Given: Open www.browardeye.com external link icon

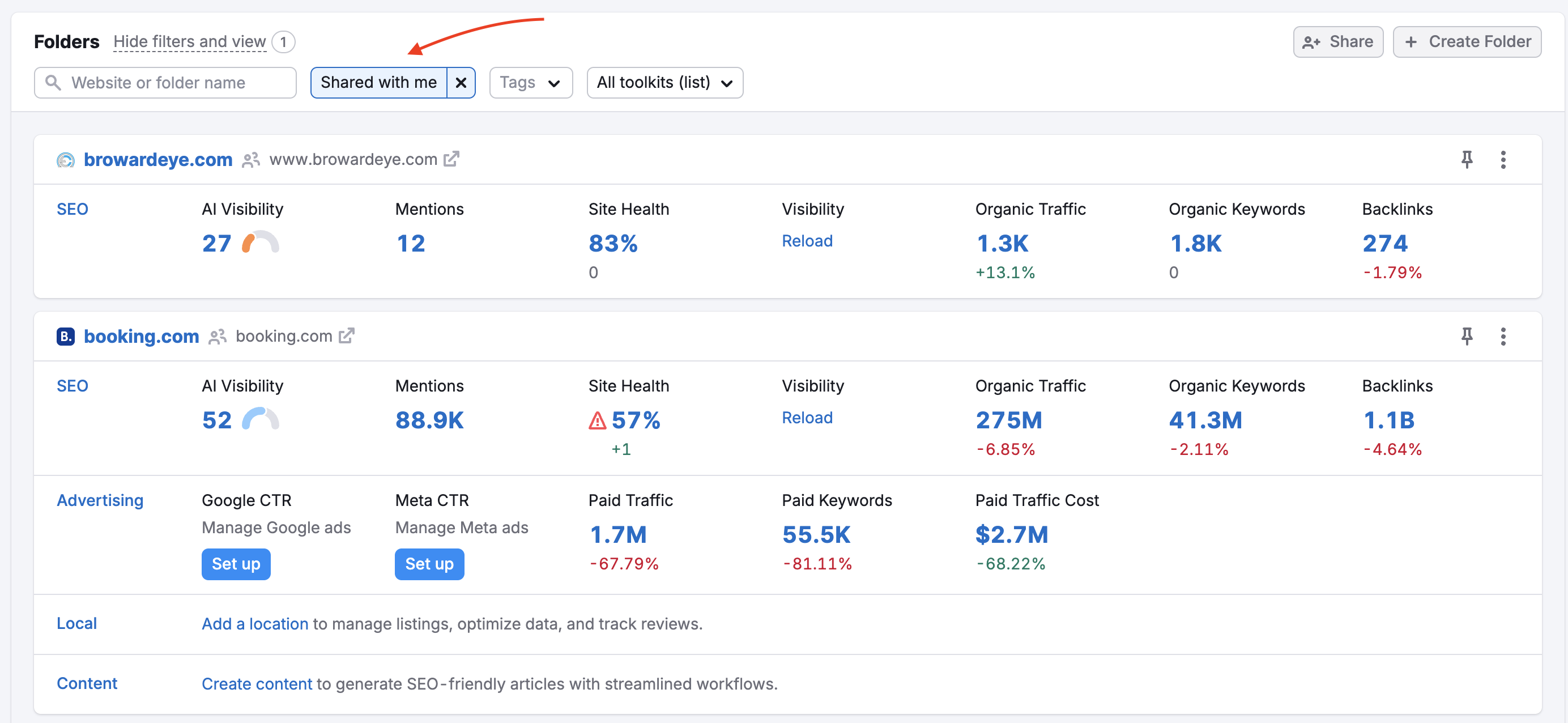Looking at the screenshot, I should tap(451, 159).
